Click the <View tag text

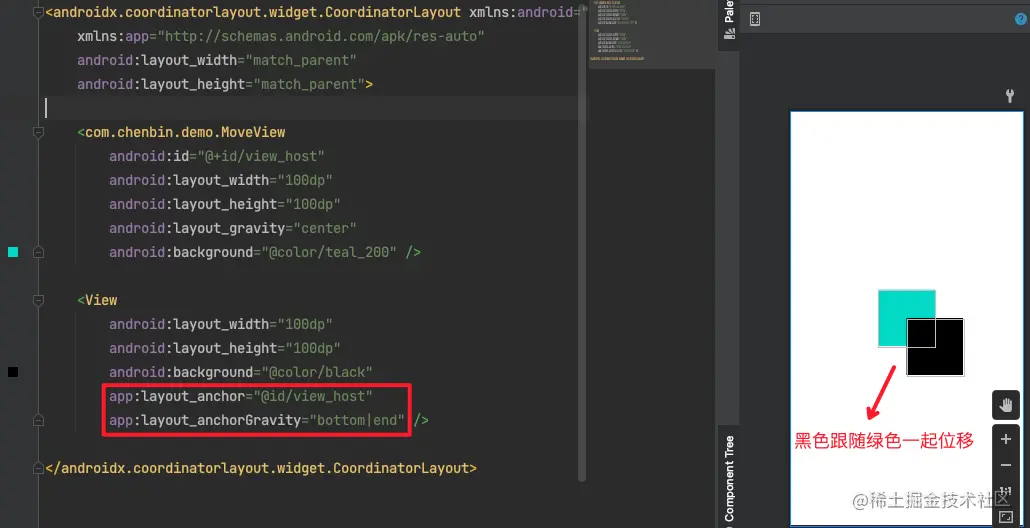tap(97, 300)
